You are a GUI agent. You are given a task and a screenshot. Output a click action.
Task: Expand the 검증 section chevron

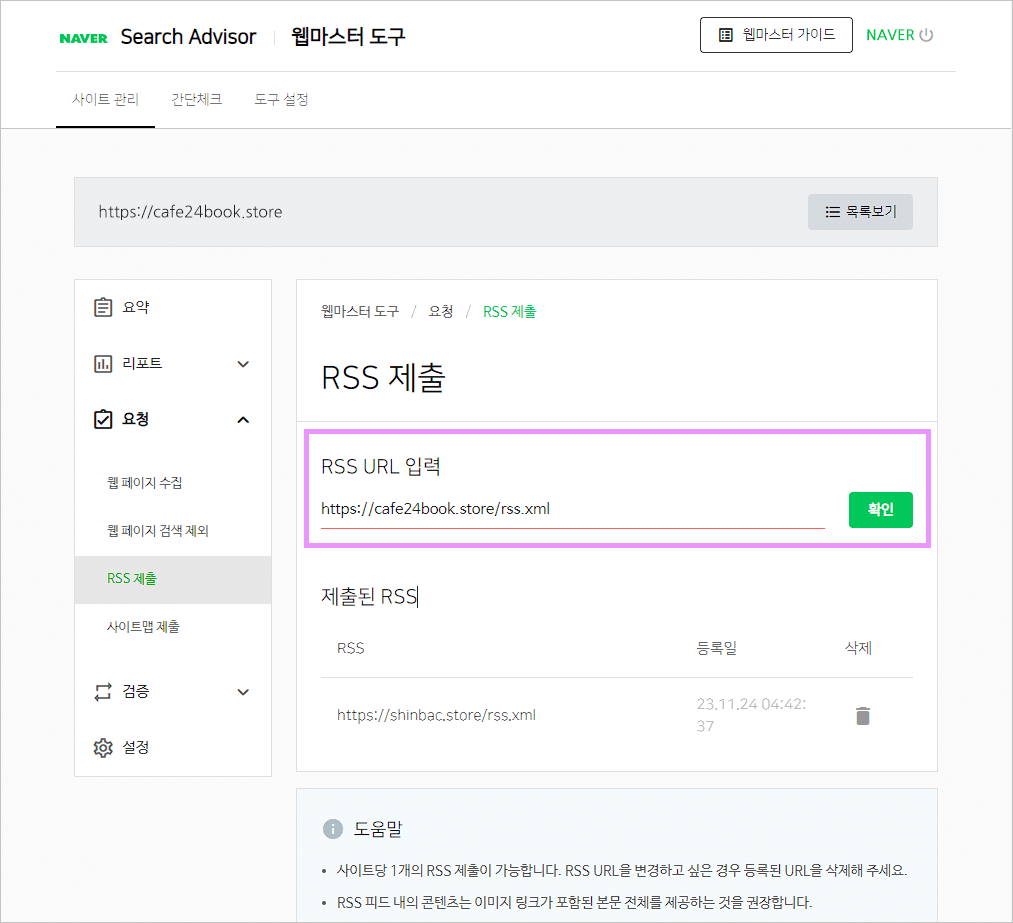point(243,691)
